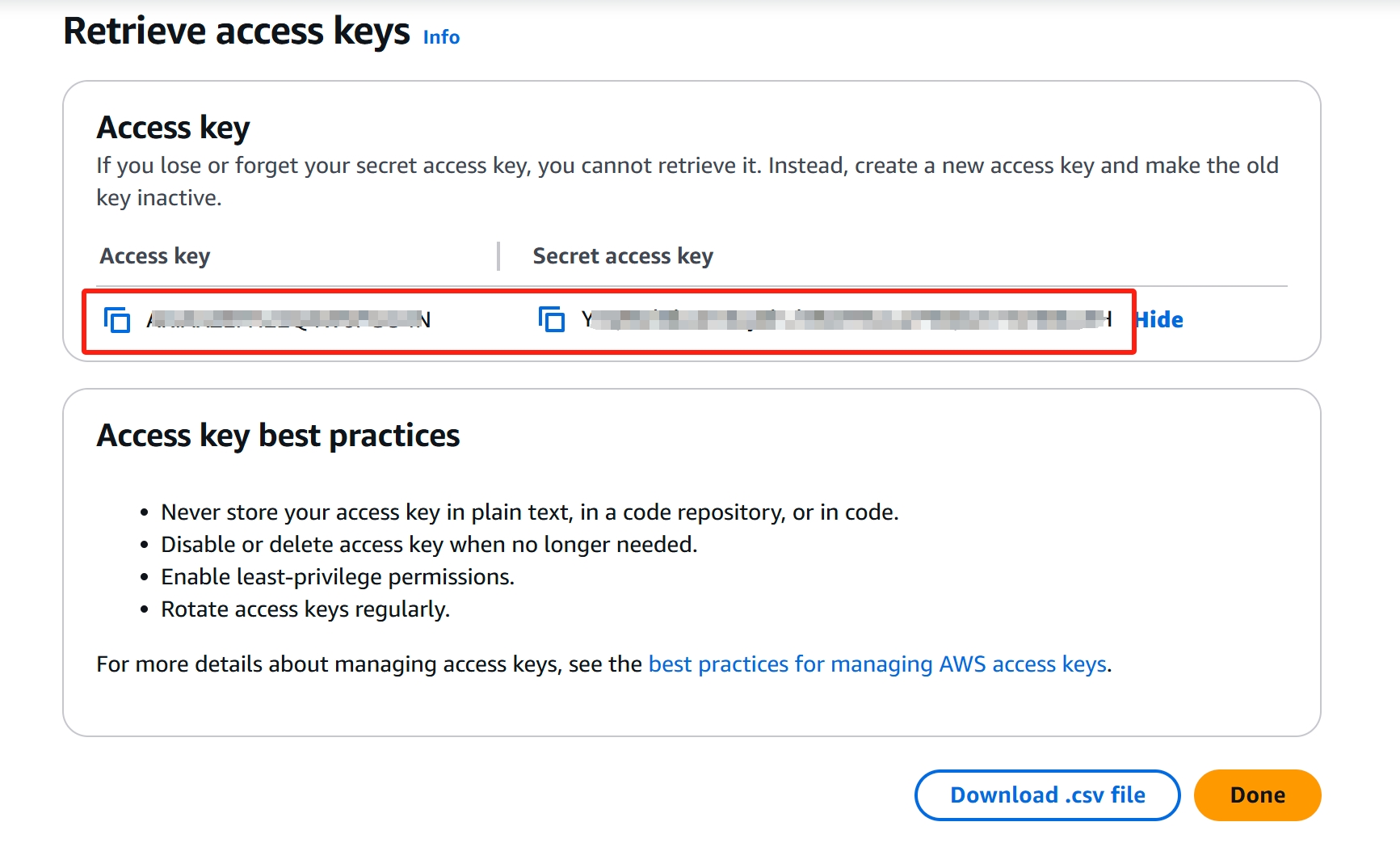Click the 'Rotate access keys regularly' bullet

305,609
